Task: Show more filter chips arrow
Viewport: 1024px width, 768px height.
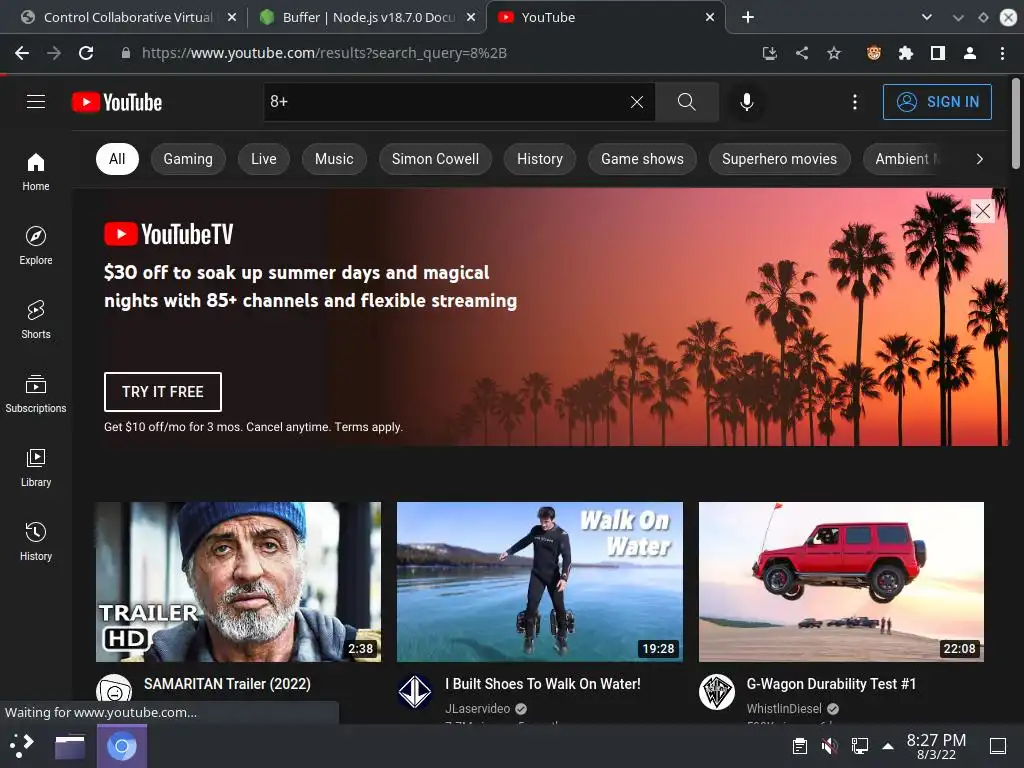Action: 979,159
